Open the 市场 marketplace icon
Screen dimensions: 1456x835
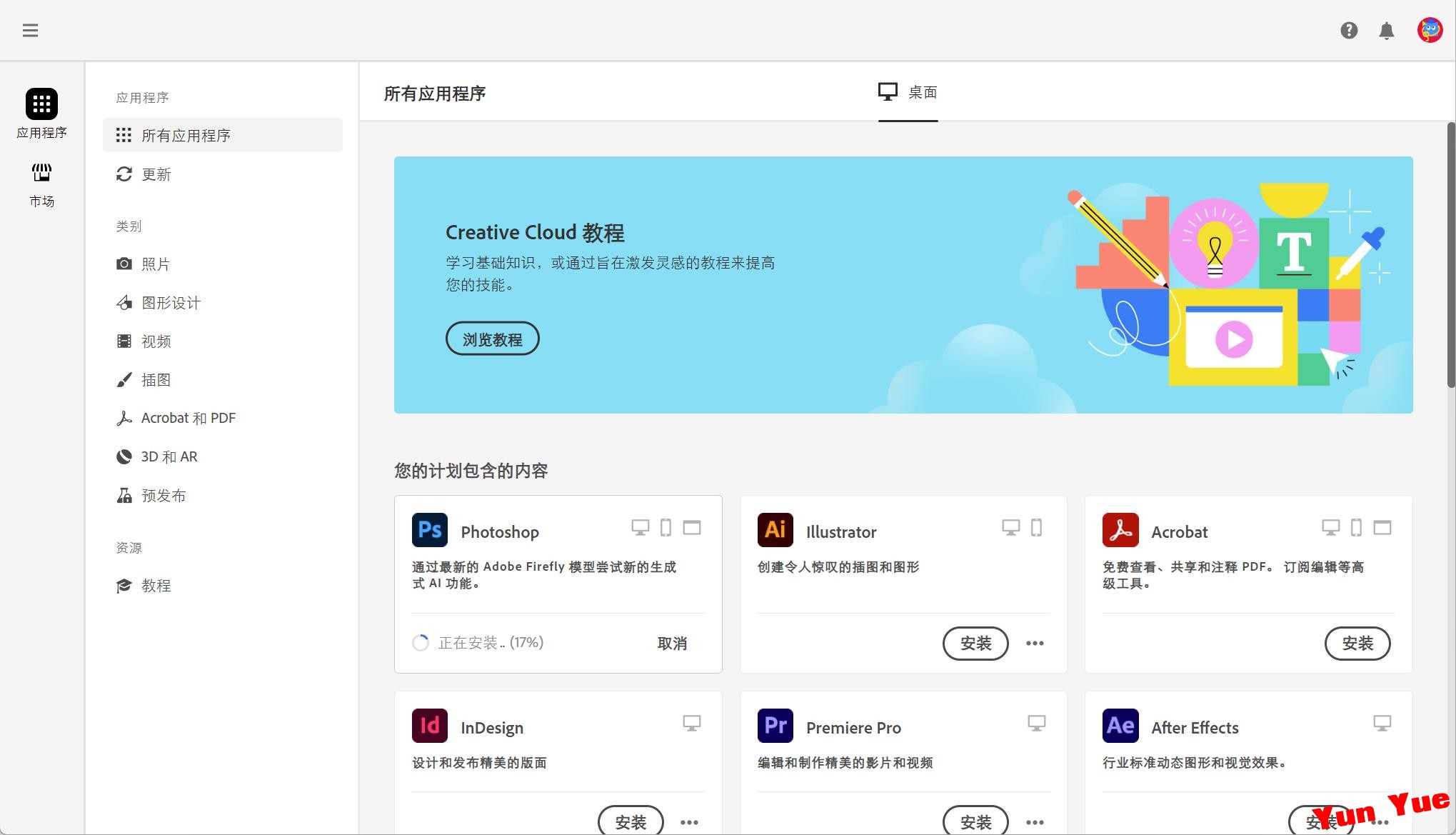[x=41, y=172]
